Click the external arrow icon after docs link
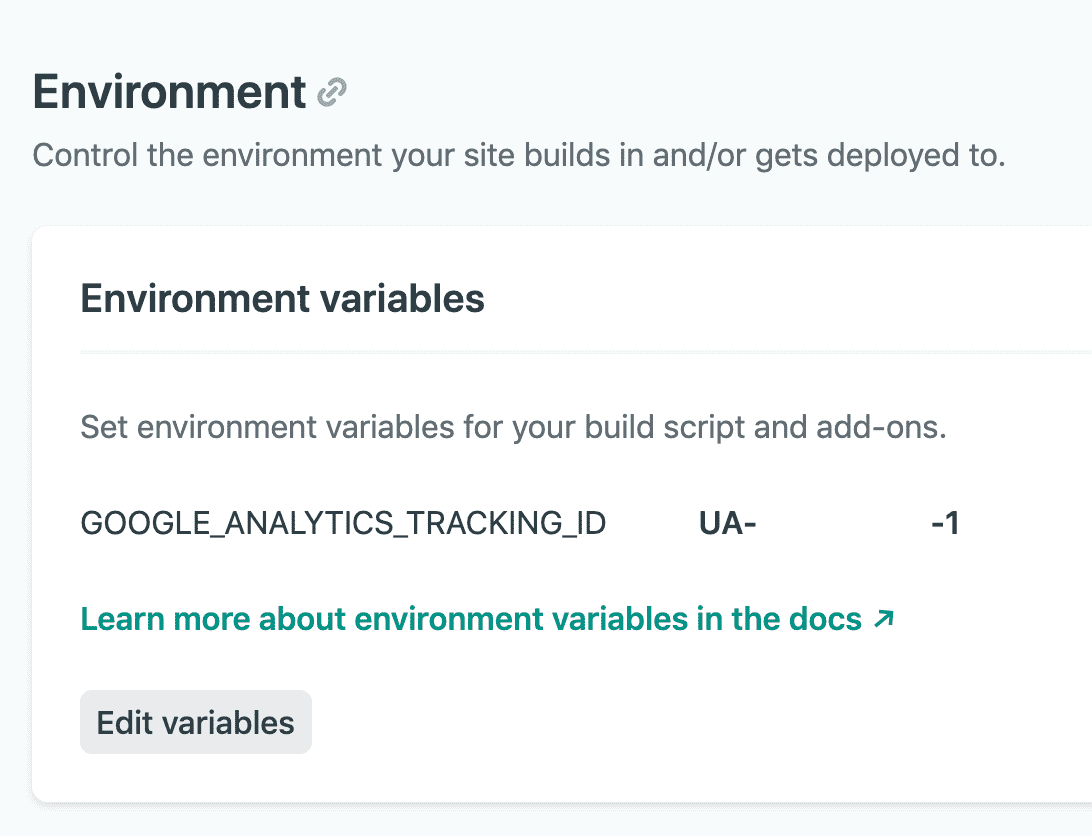The height and width of the screenshot is (836, 1092). coord(883,619)
